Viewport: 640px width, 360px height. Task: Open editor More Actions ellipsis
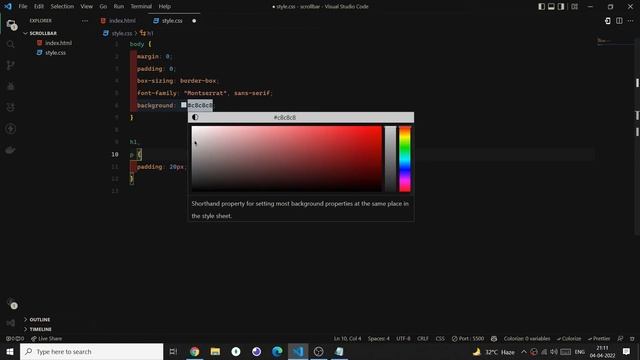pos(631,21)
